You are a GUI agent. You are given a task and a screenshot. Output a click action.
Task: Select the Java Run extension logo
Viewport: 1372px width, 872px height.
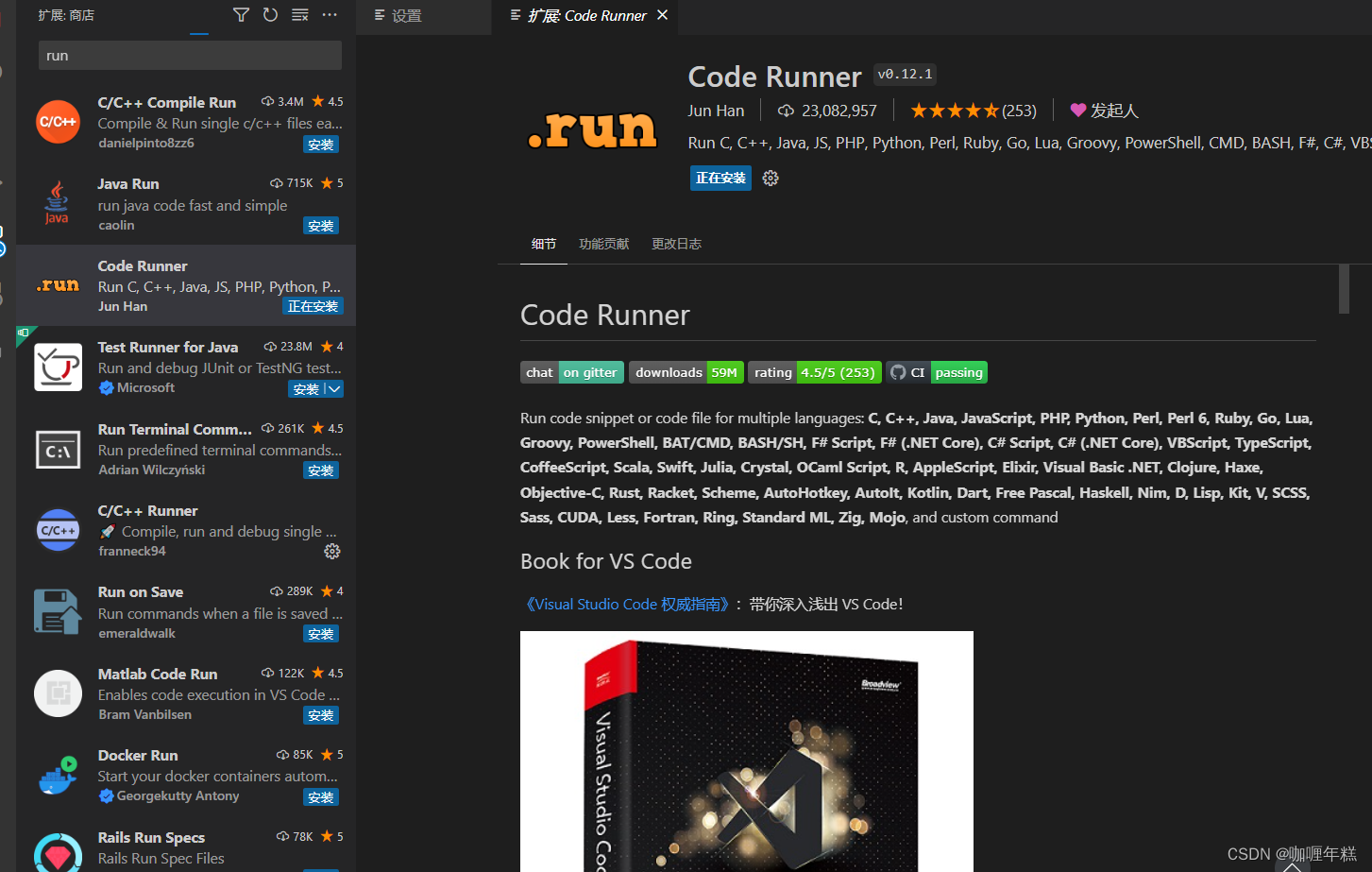58,203
